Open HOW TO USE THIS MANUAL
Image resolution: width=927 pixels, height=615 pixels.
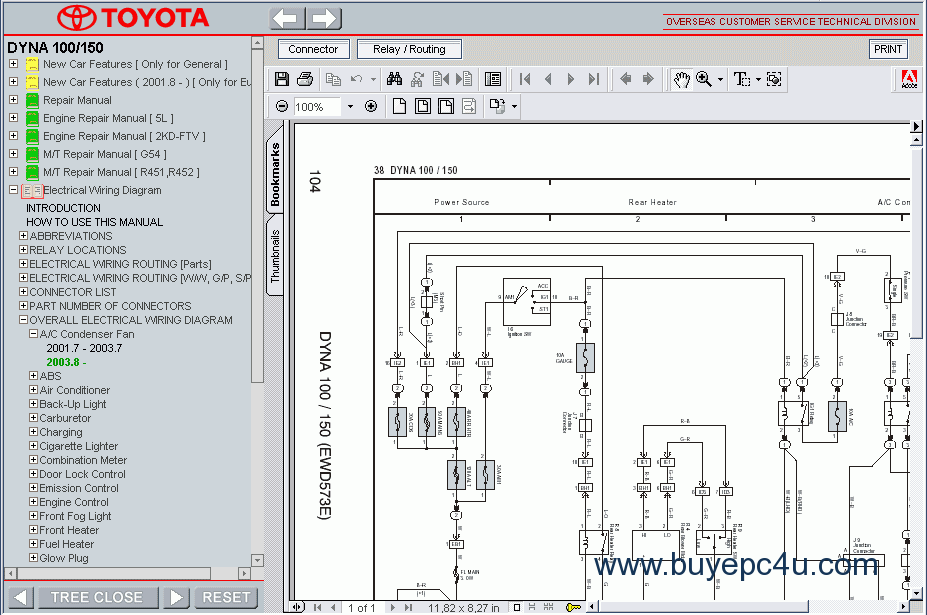click(x=95, y=222)
